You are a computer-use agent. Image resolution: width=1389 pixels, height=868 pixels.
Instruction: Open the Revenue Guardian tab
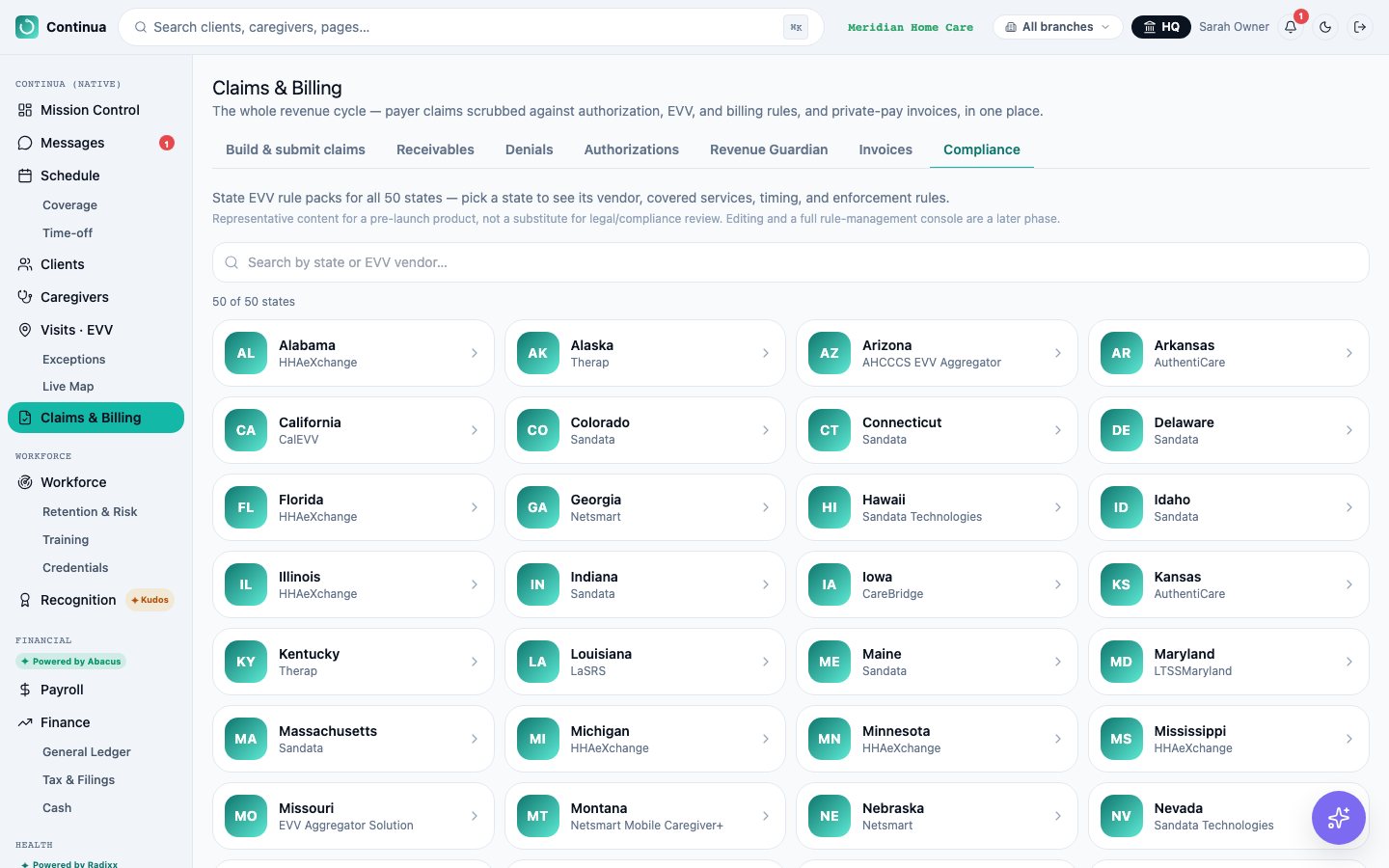tap(769, 149)
